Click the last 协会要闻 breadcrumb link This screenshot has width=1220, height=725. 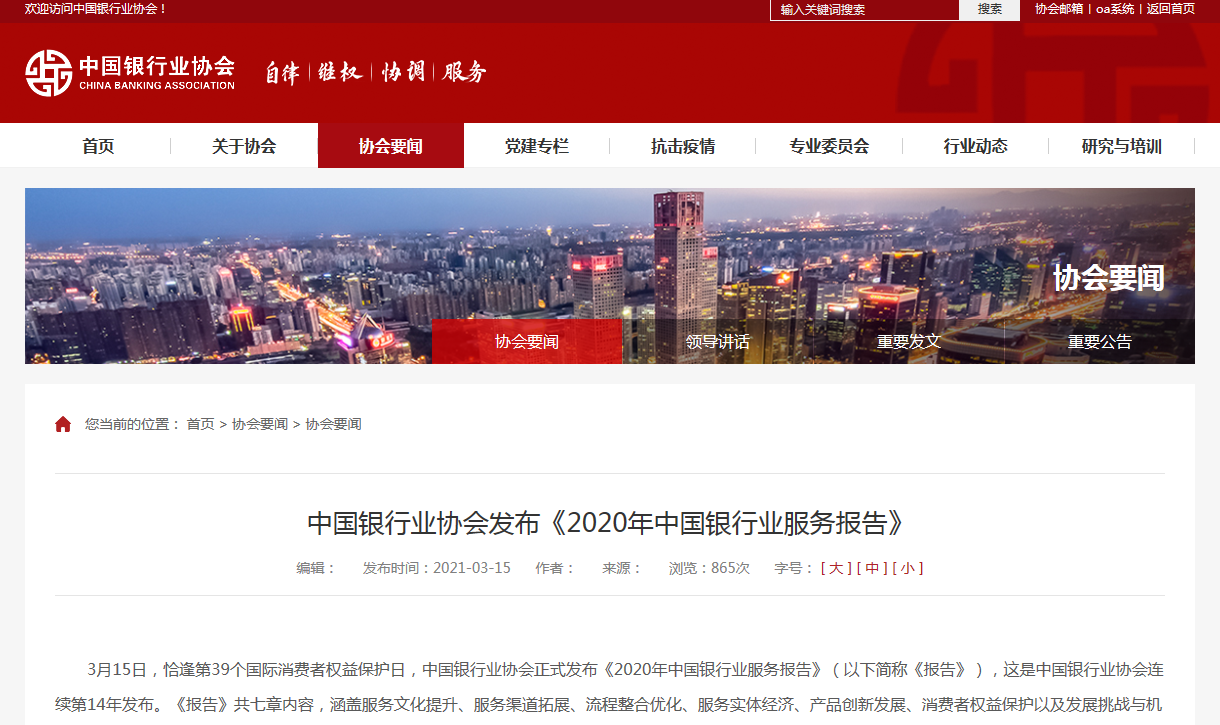point(334,424)
